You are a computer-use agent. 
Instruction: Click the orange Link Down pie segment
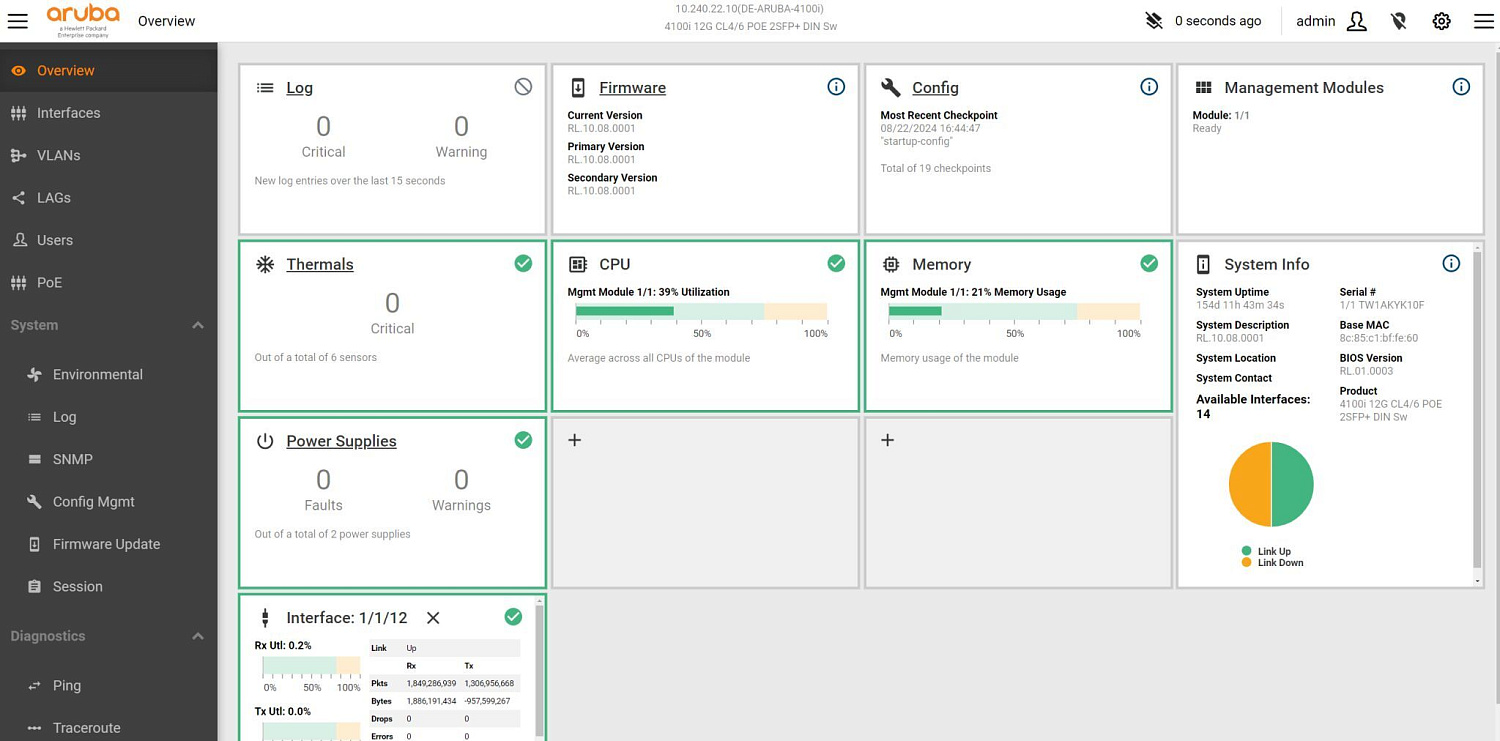pyautogui.click(x=1249, y=485)
